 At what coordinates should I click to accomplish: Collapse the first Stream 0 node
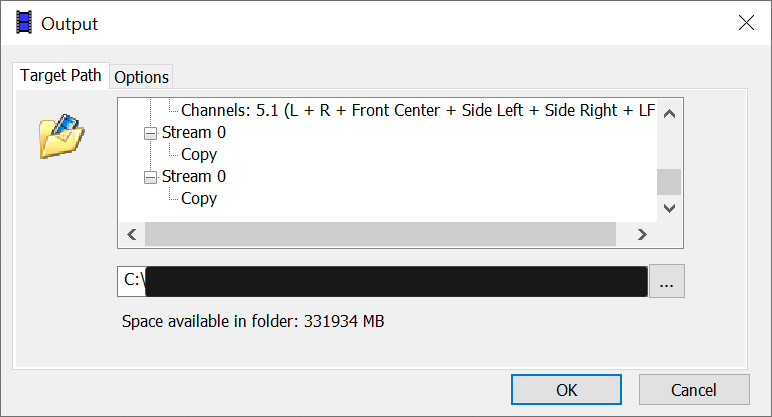tap(151, 133)
